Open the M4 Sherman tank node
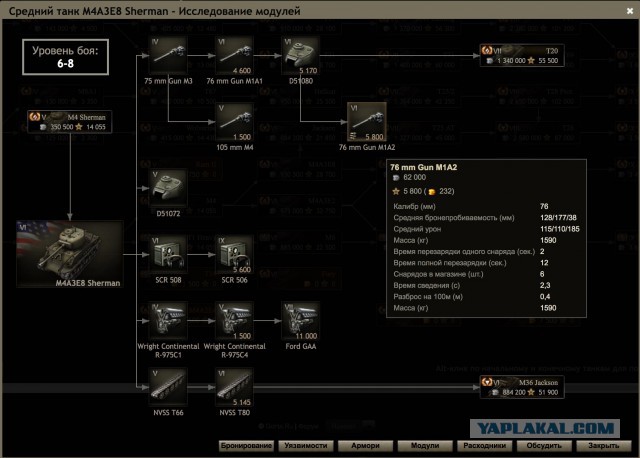This screenshot has height=458, width=640. tap(69, 122)
